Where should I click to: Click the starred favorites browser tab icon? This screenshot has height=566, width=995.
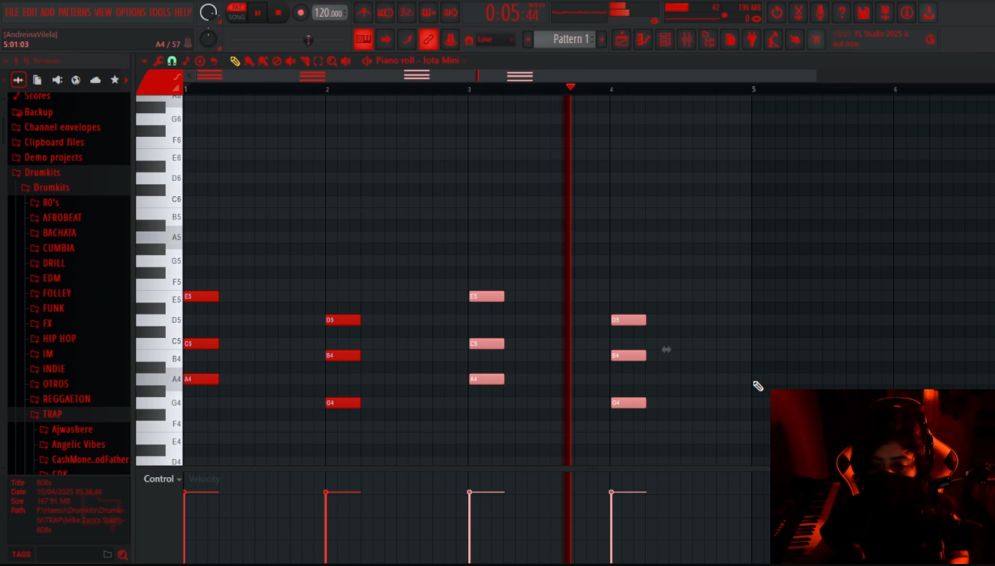[114, 80]
